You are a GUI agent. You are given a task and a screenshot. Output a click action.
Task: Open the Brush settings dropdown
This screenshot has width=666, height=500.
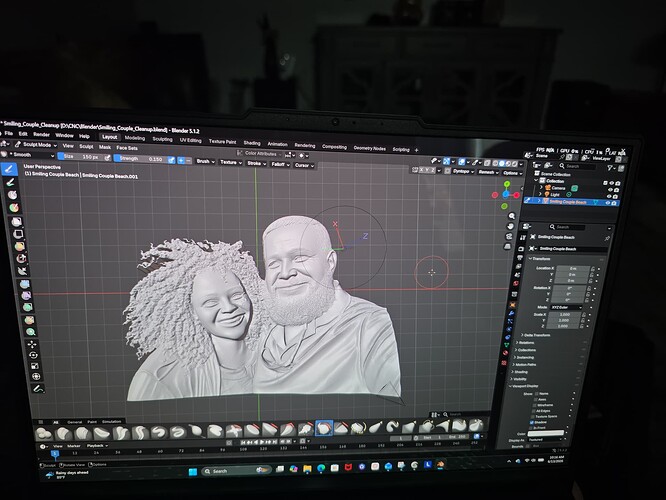206,161
